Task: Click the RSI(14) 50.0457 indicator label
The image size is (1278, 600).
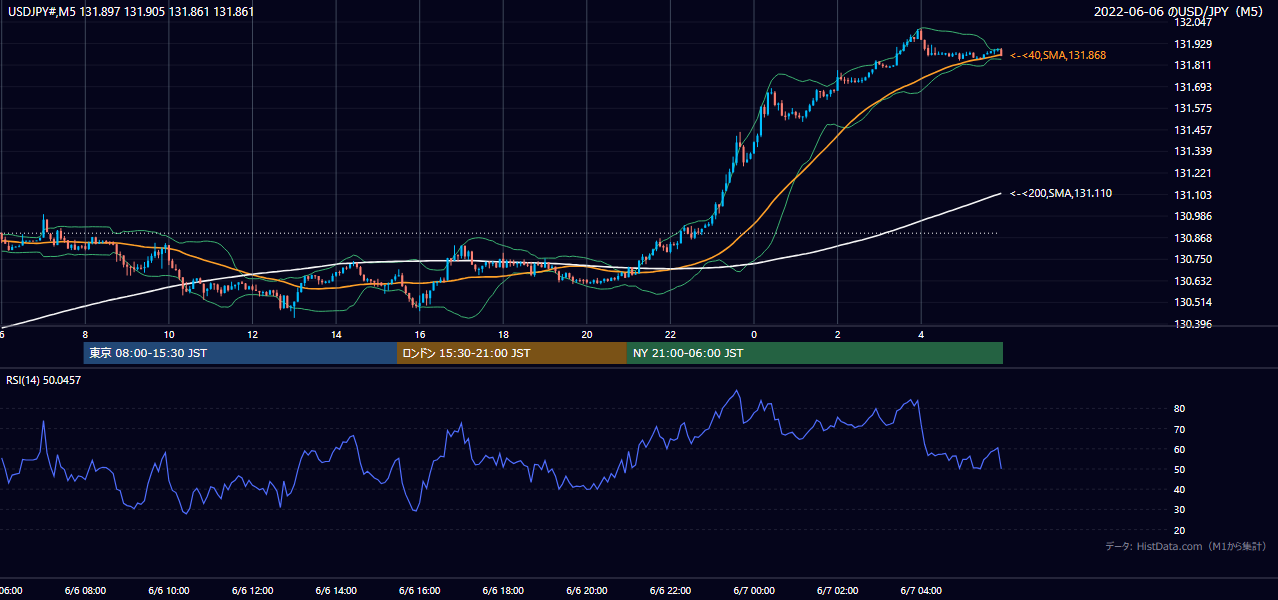Action: click(x=44, y=380)
